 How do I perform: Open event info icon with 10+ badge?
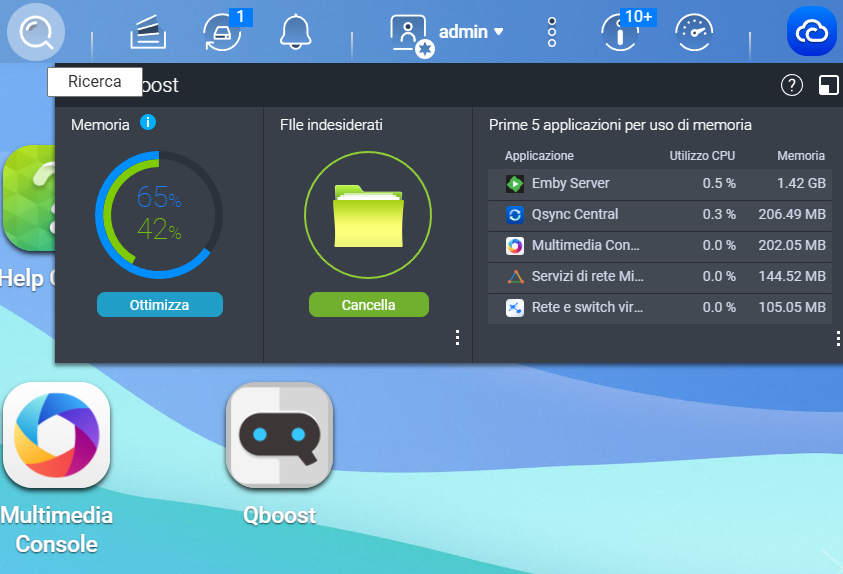tap(620, 33)
